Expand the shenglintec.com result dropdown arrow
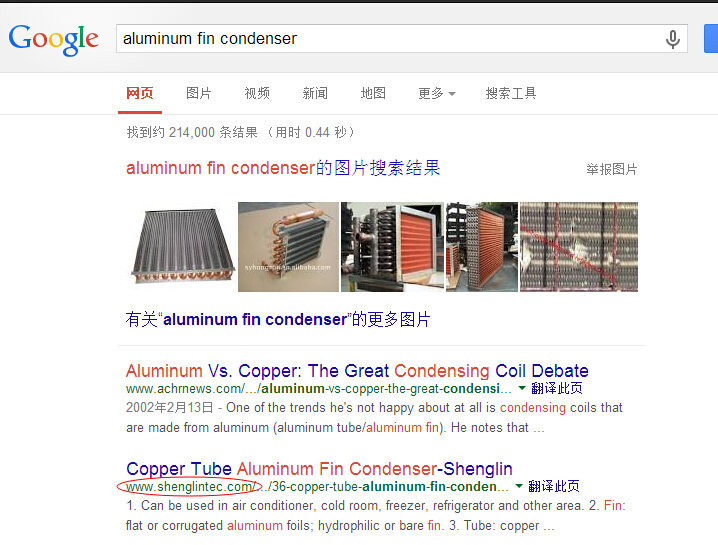This screenshot has height=545, width=718. click(519, 486)
